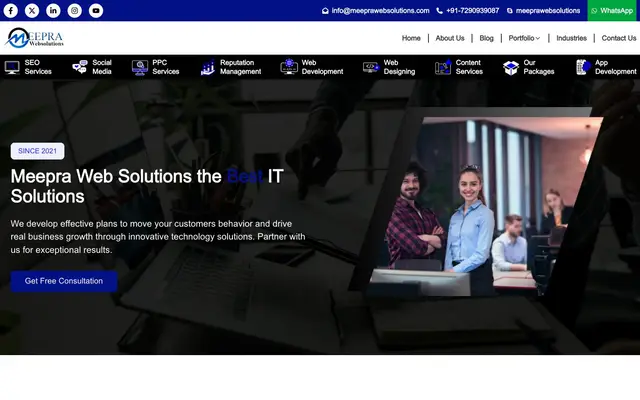Go to the Home page
The image size is (640, 400).
(411, 38)
